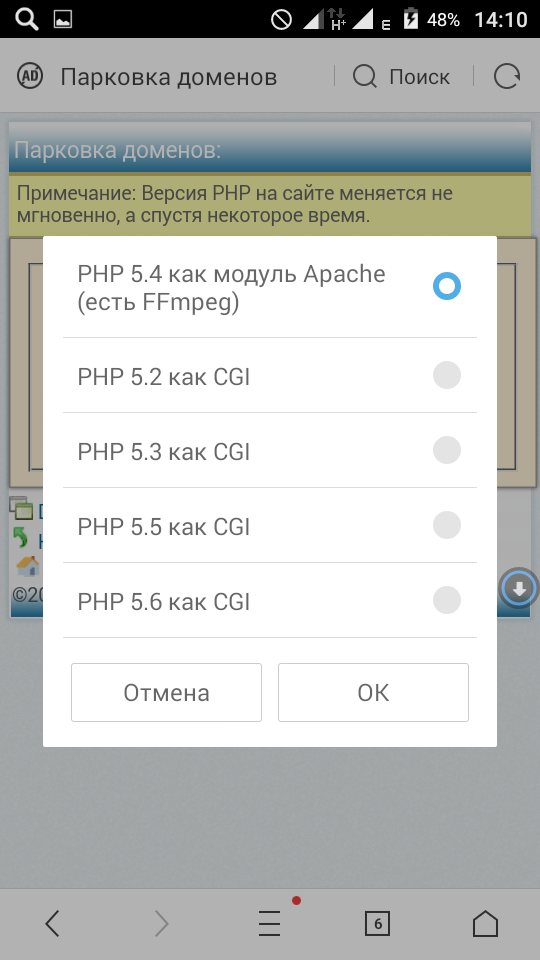Viewport: 540px width, 960px height.
Task: Tap the AD blocker icon in address bar
Action: [29, 77]
